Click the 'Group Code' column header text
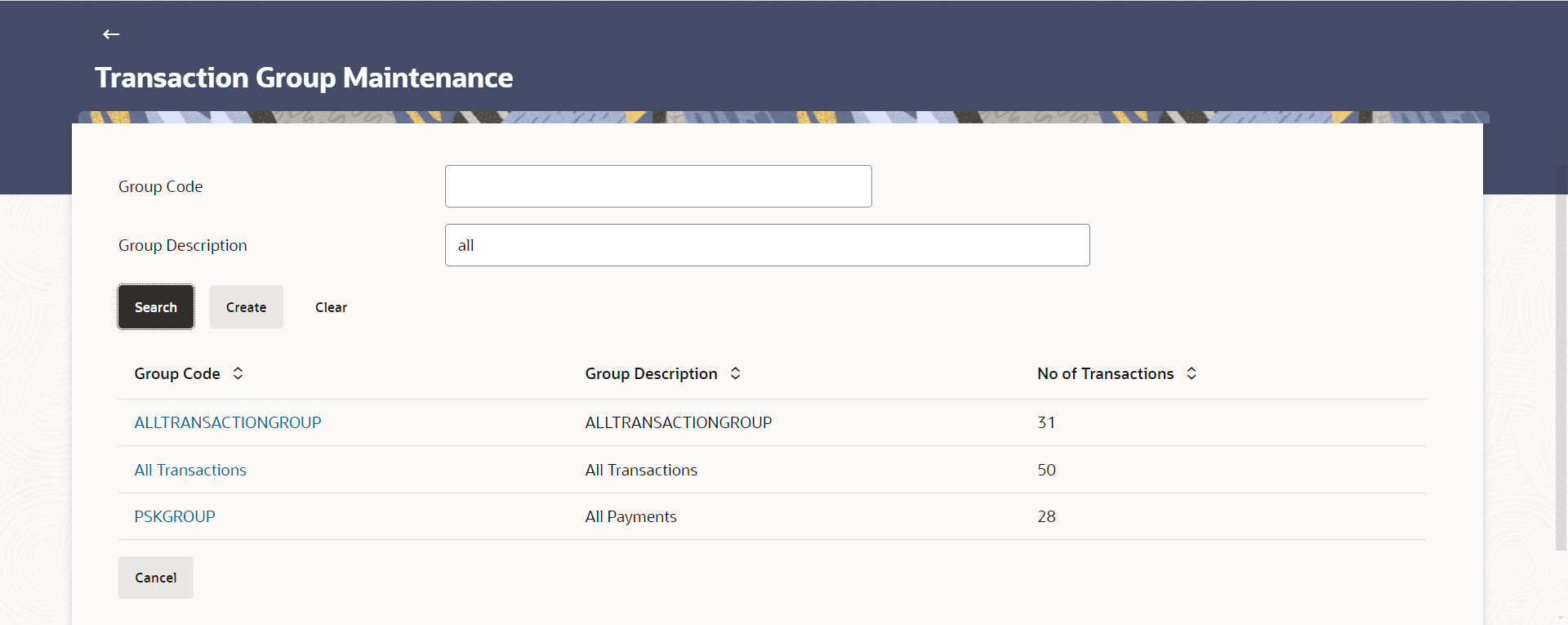This screenshot has width=1568, height=625. pyautogui.click(x=177, y=373)
